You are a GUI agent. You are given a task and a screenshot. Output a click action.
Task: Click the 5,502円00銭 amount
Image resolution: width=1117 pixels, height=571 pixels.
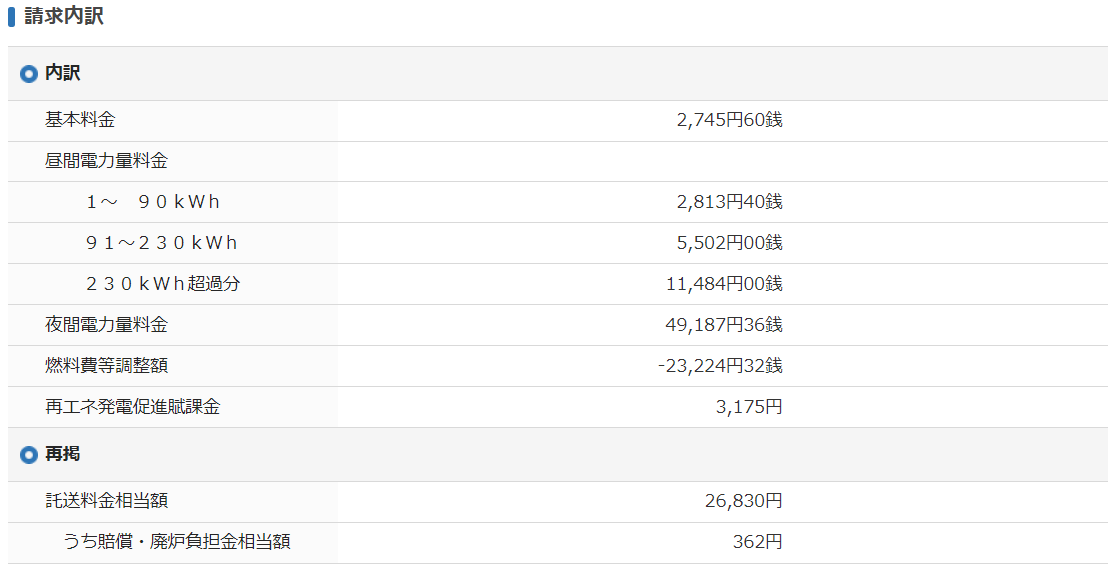(729, 243)
